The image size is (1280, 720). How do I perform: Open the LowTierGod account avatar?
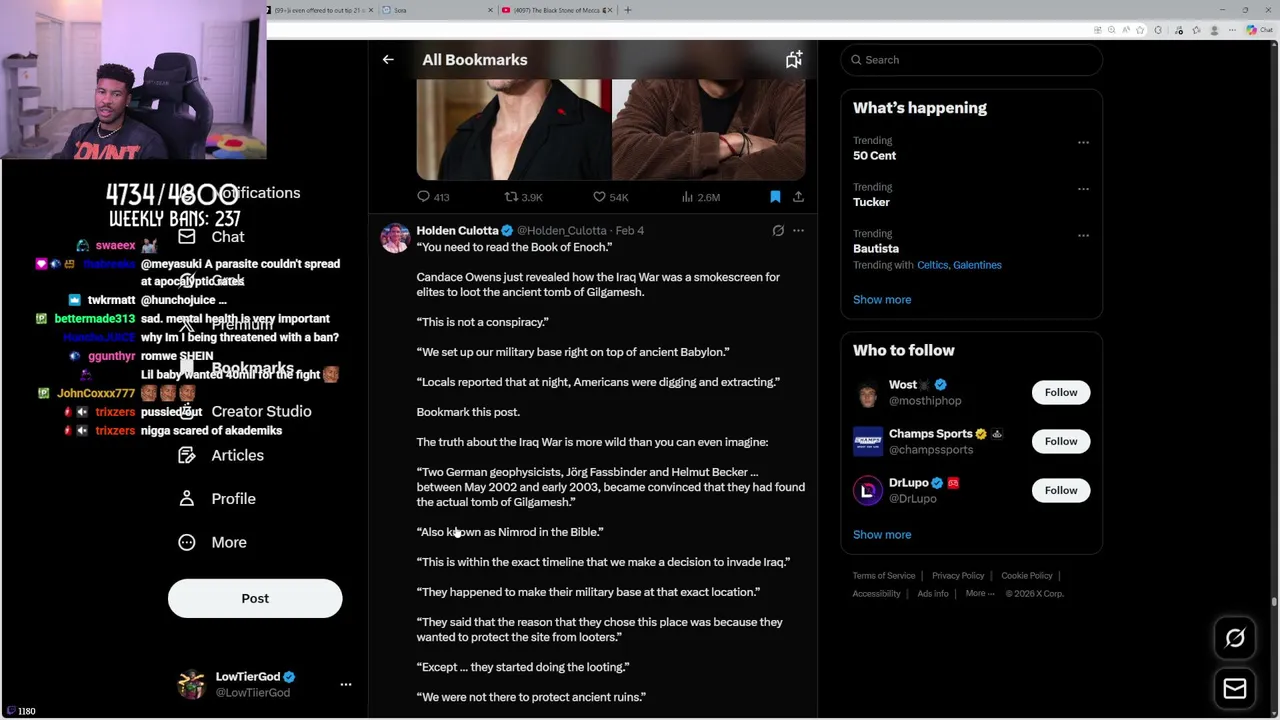click(x=191, y=685)
